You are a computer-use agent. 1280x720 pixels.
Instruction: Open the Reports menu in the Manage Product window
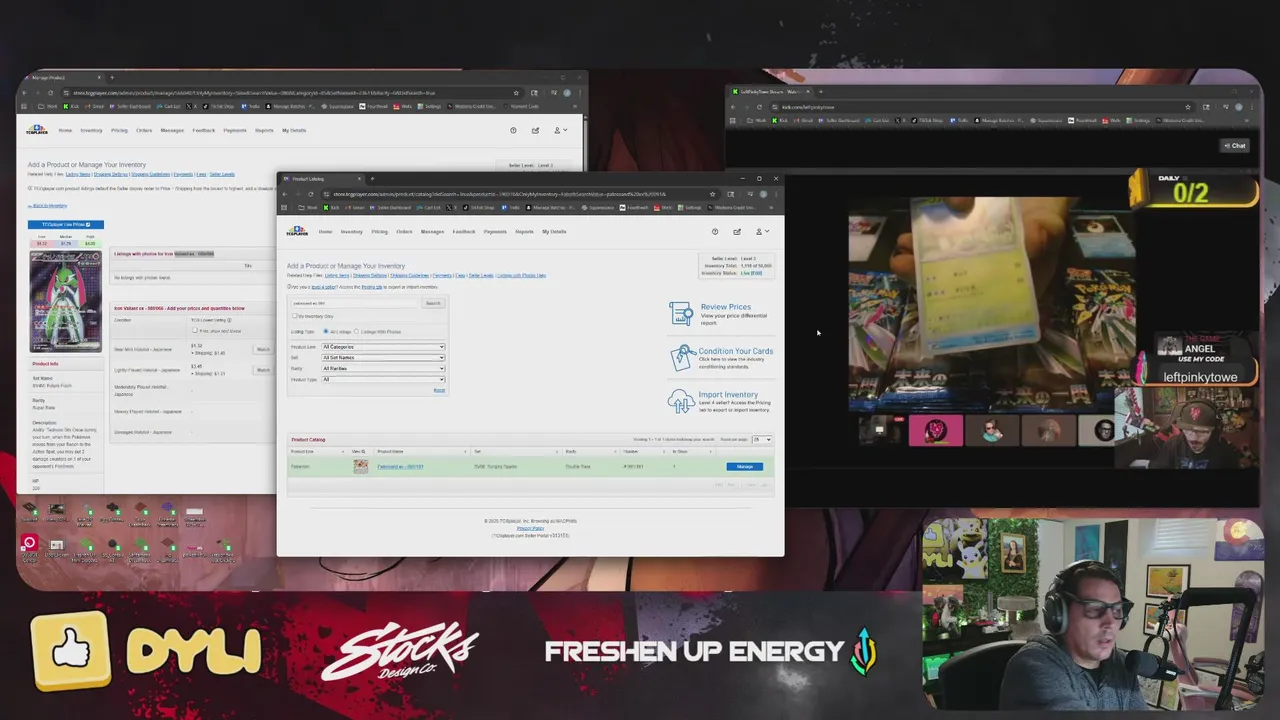click(264, 130)
